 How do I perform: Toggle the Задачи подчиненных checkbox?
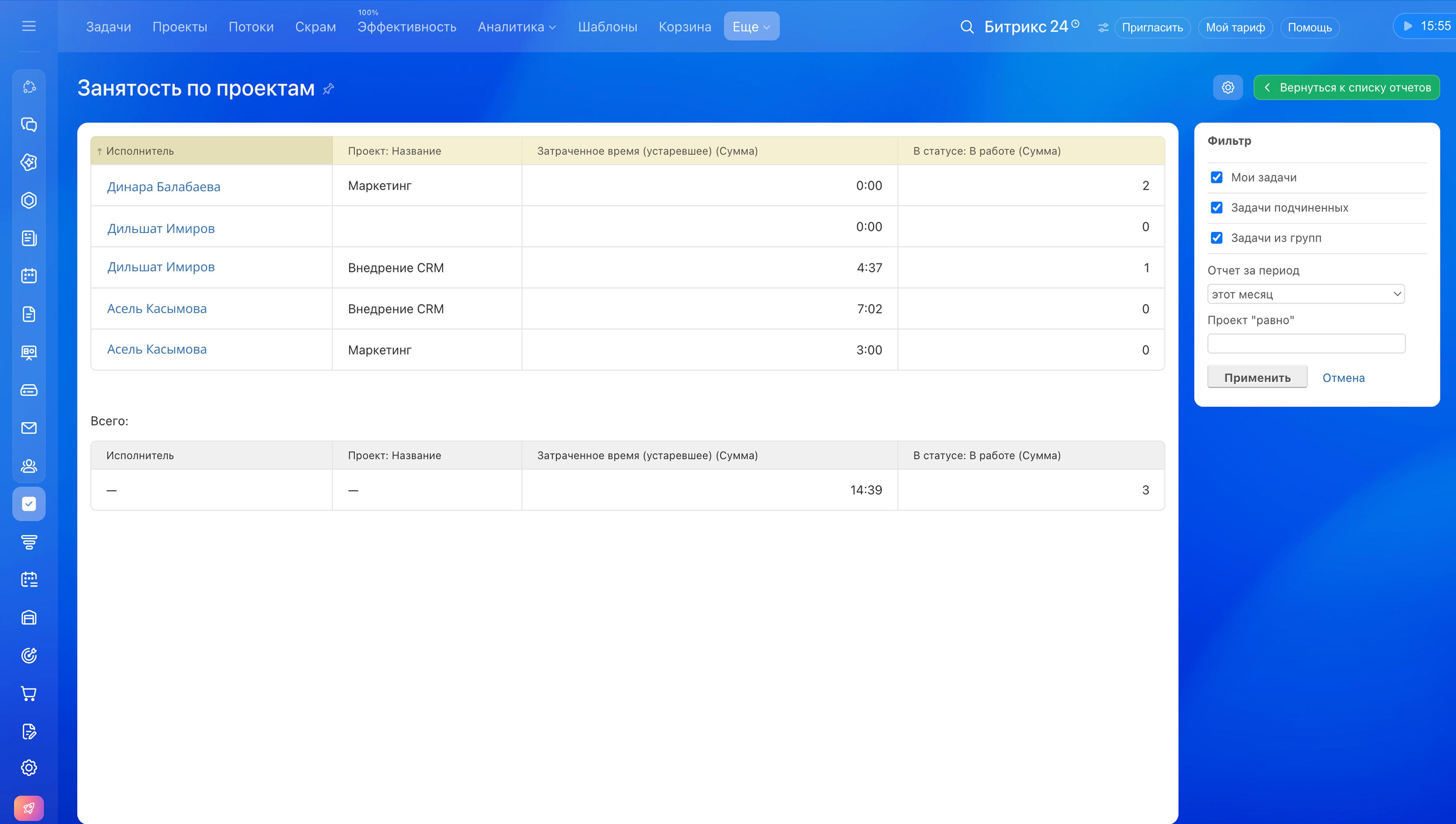coord(1217,208)
